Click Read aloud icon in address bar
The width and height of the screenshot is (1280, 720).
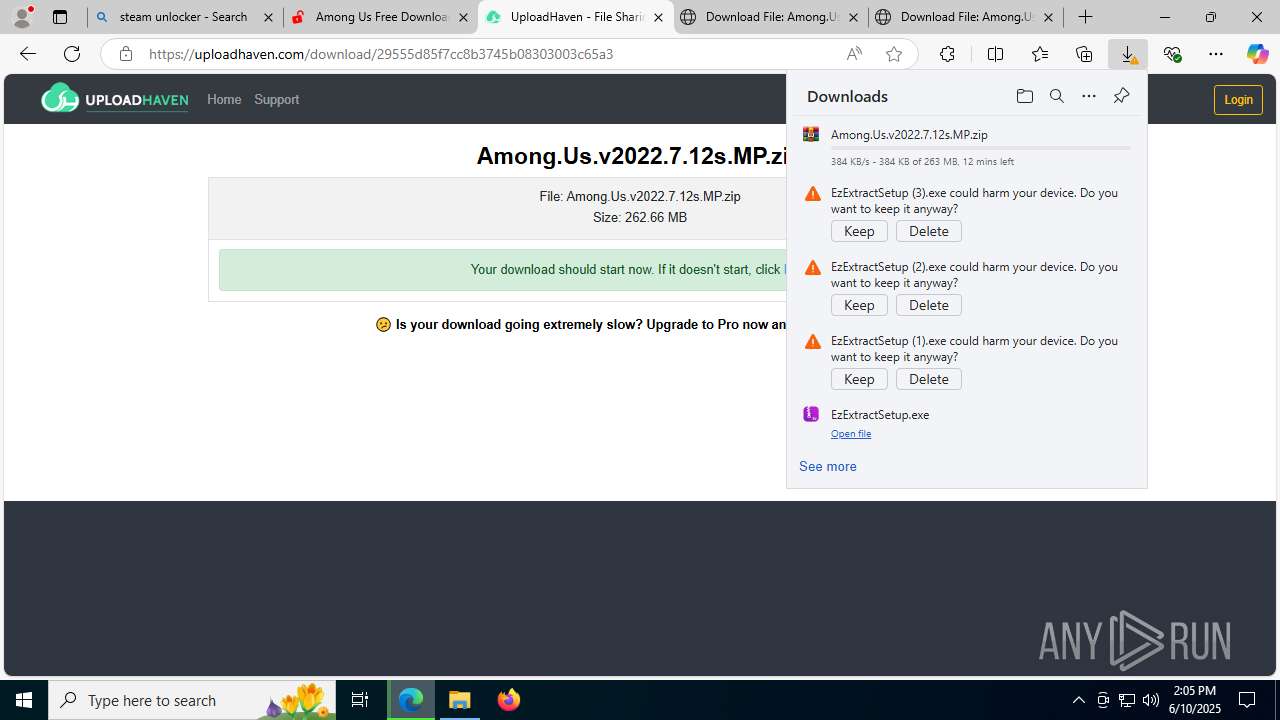[854, 54]
